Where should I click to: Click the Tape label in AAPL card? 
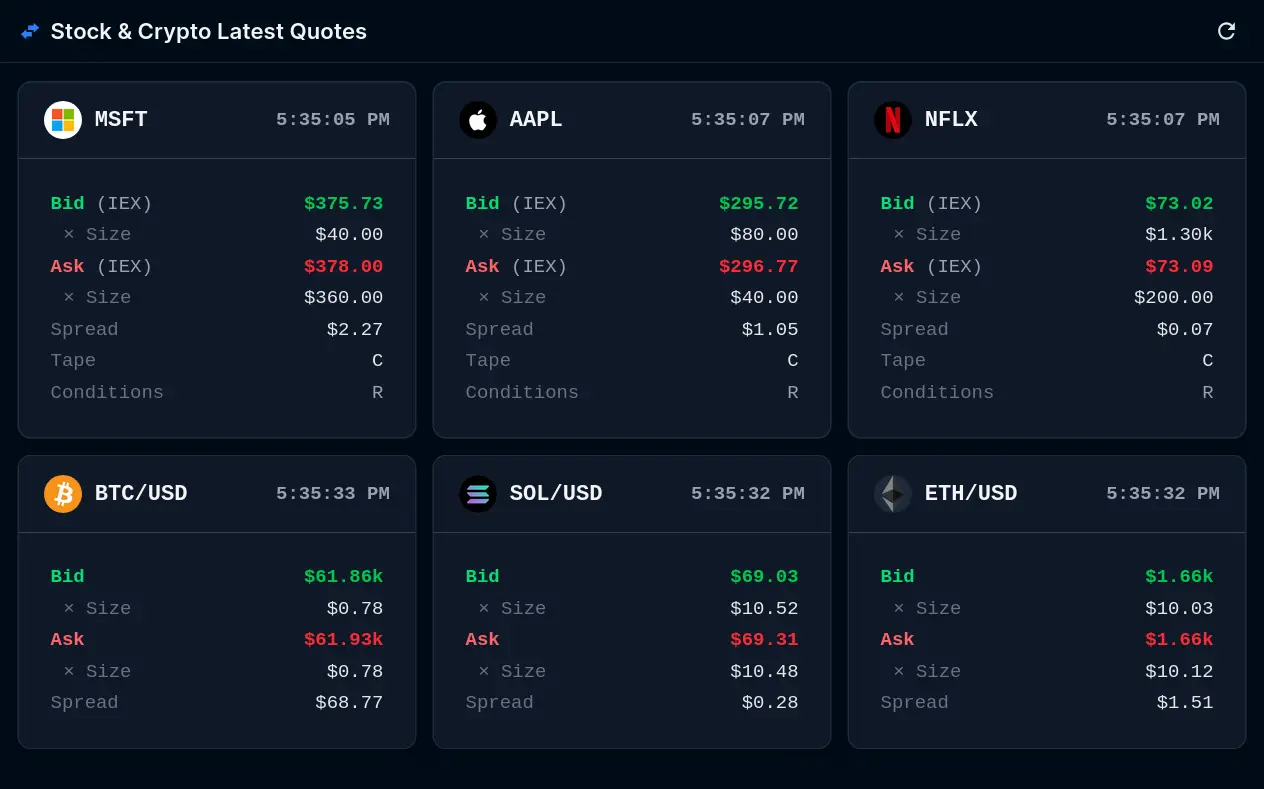tap(488, 361)
